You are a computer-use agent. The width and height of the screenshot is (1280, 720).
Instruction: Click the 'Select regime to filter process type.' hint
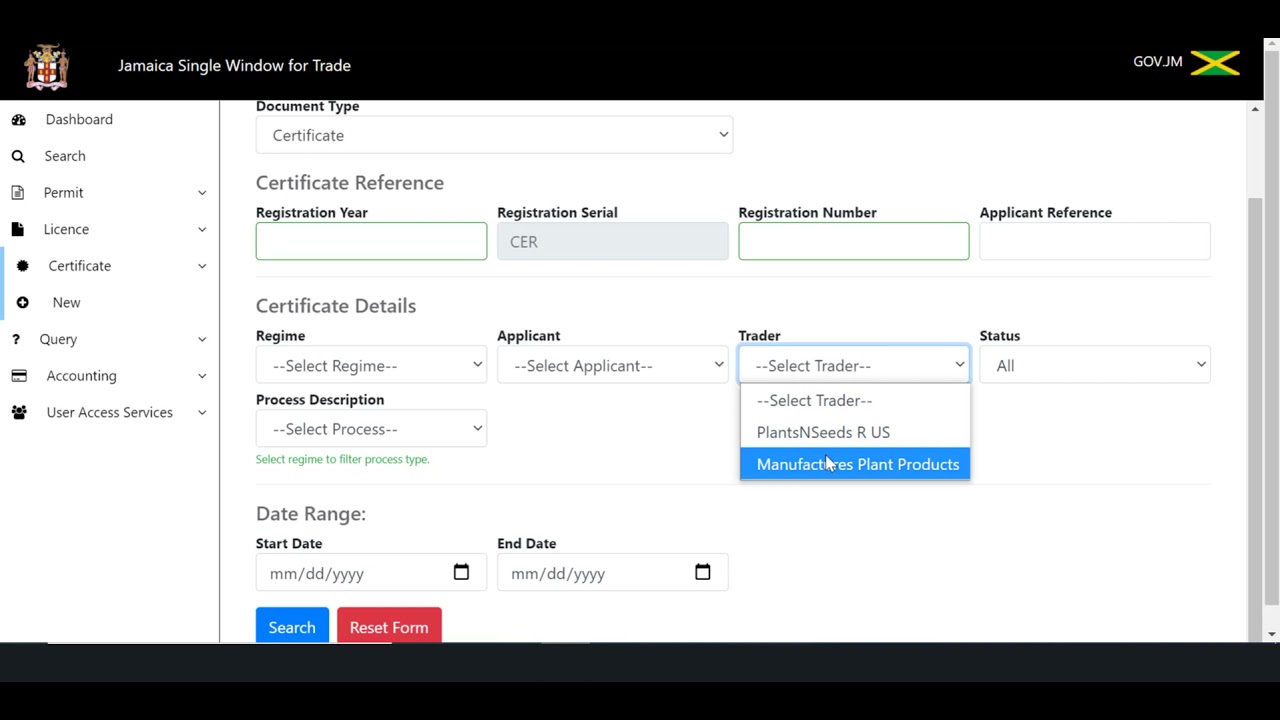(x=342, y=459)
